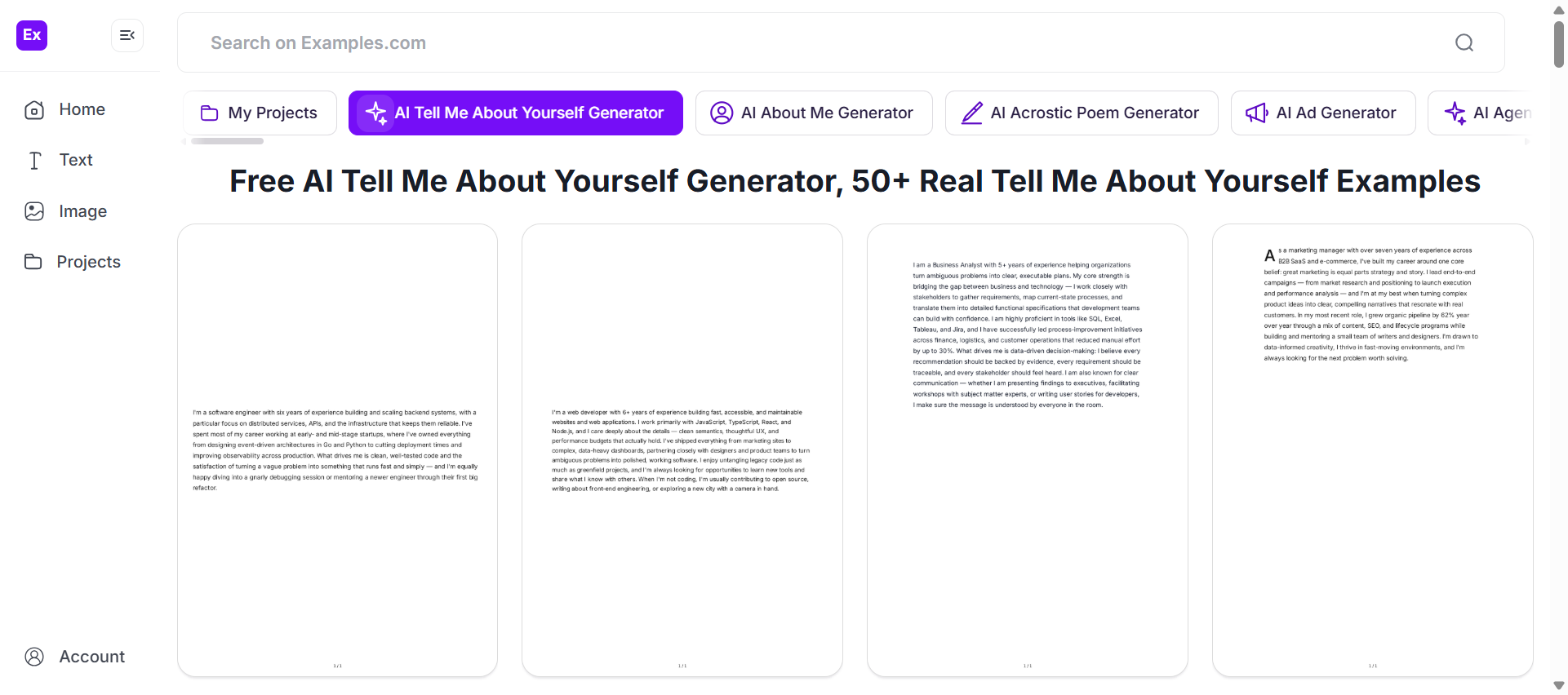This screenshot has width=1568, height=695.
Task: Open Home from the sidebar
Action: (65, 109)
